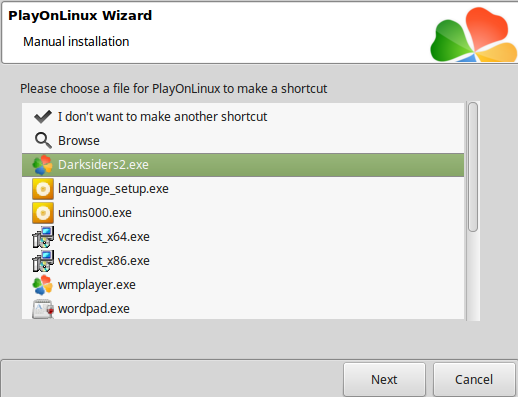Click the Next button
518x397 pixels.
(384, 379)
